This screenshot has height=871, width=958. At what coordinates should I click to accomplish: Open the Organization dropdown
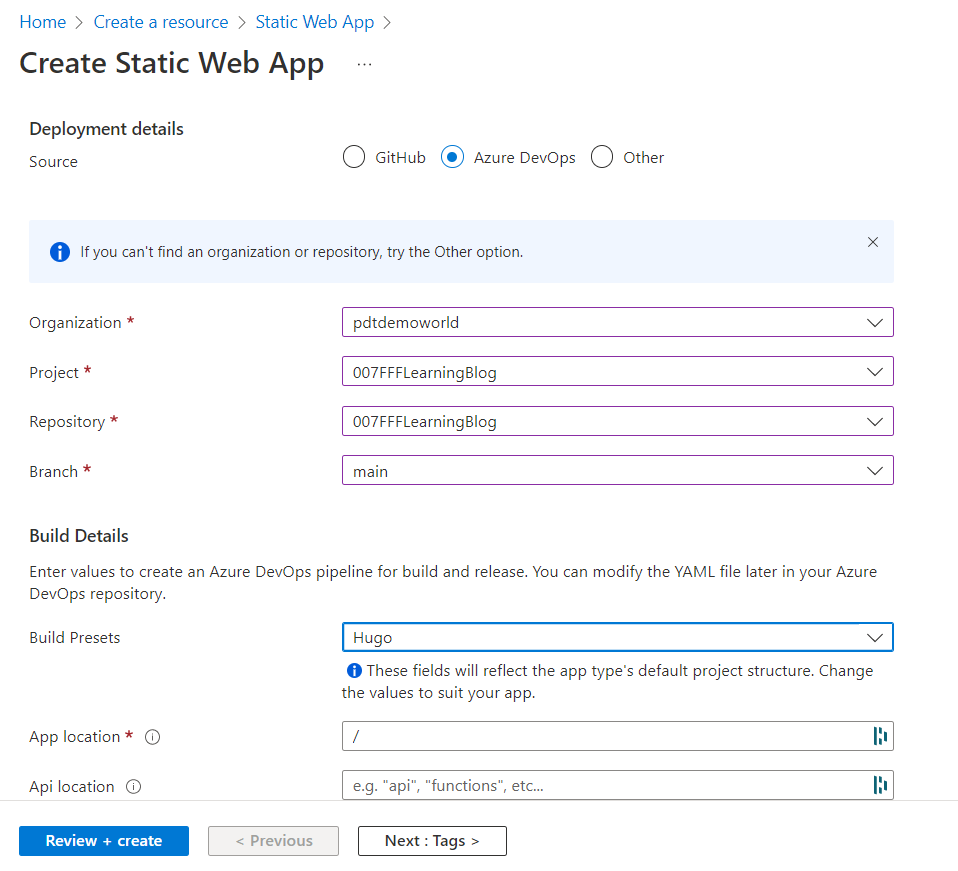(x=617, y=323)
